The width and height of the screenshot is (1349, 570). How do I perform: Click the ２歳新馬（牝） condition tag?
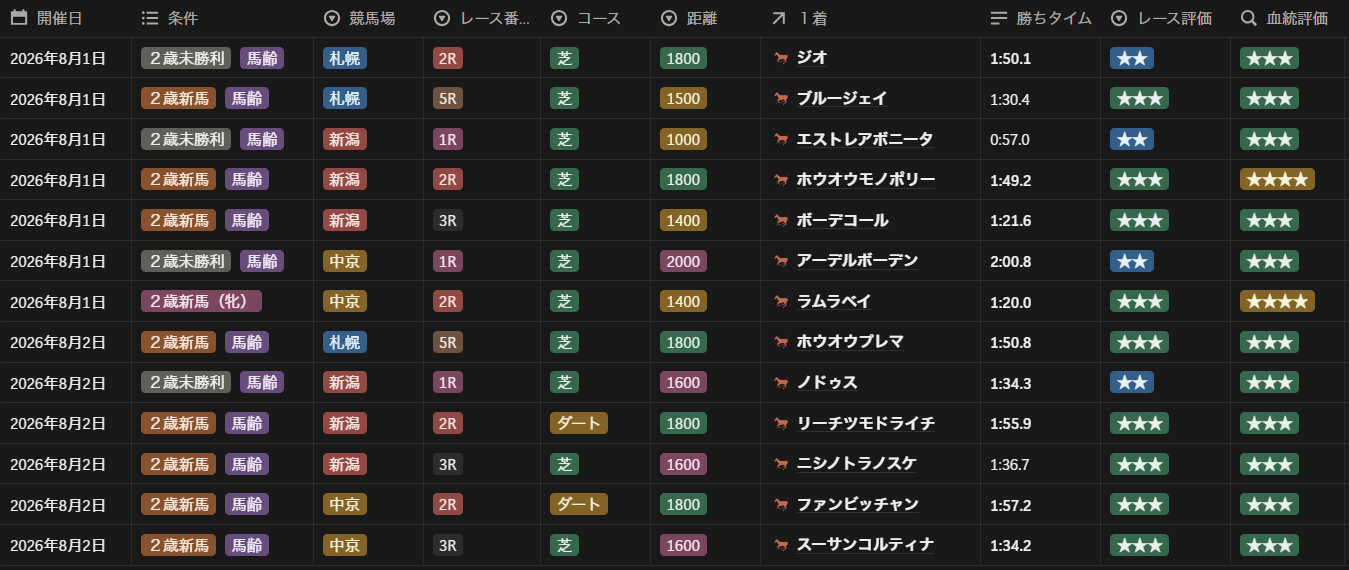pyautogui.click(x=201, y=301)
